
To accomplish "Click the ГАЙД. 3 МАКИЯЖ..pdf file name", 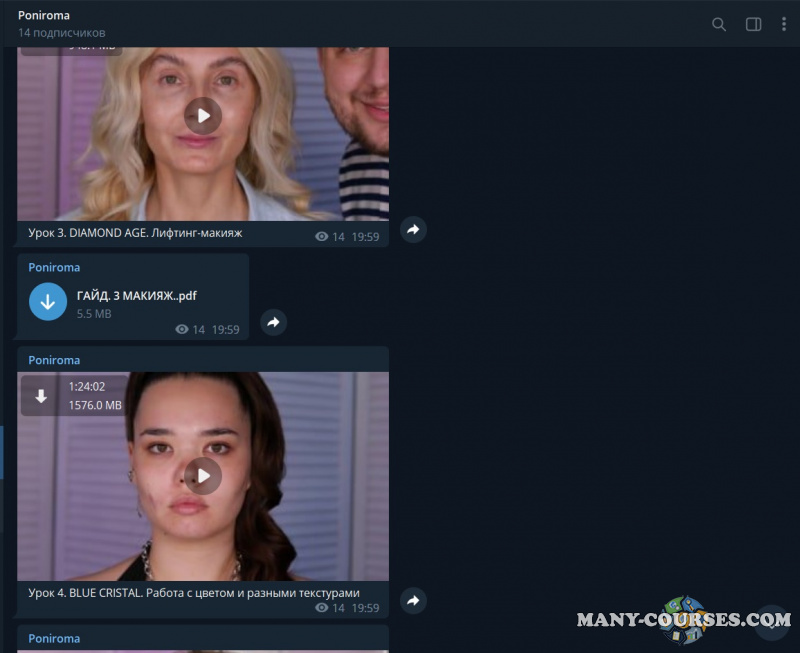I will [x=137, y=296].
